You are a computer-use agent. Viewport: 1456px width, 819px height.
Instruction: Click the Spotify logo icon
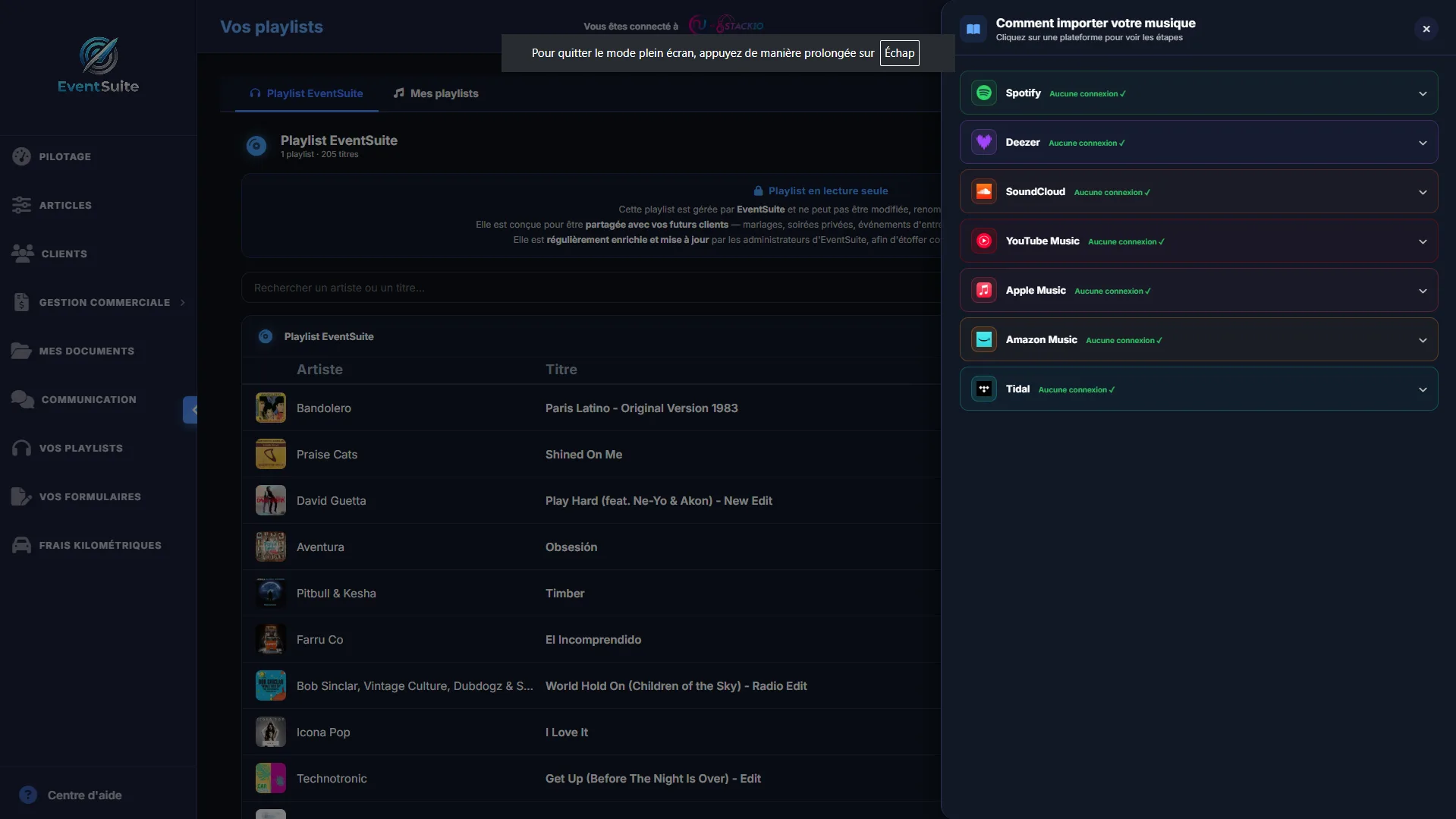click(984, 93)
